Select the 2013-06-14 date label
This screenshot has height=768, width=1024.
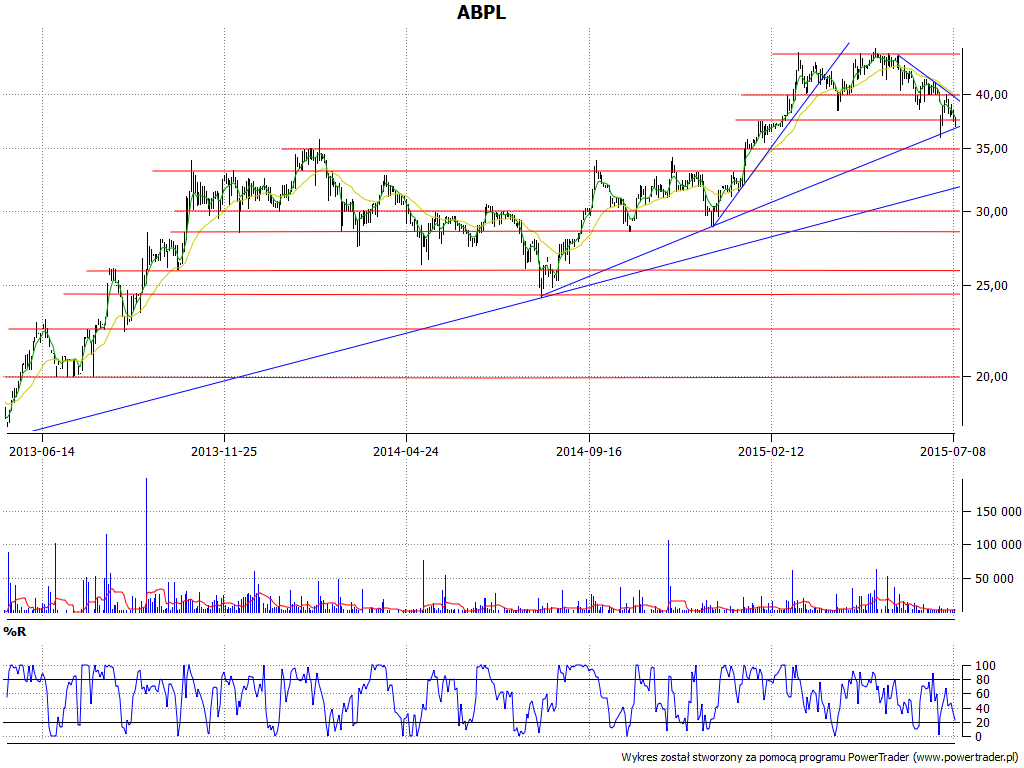point(42,452)
